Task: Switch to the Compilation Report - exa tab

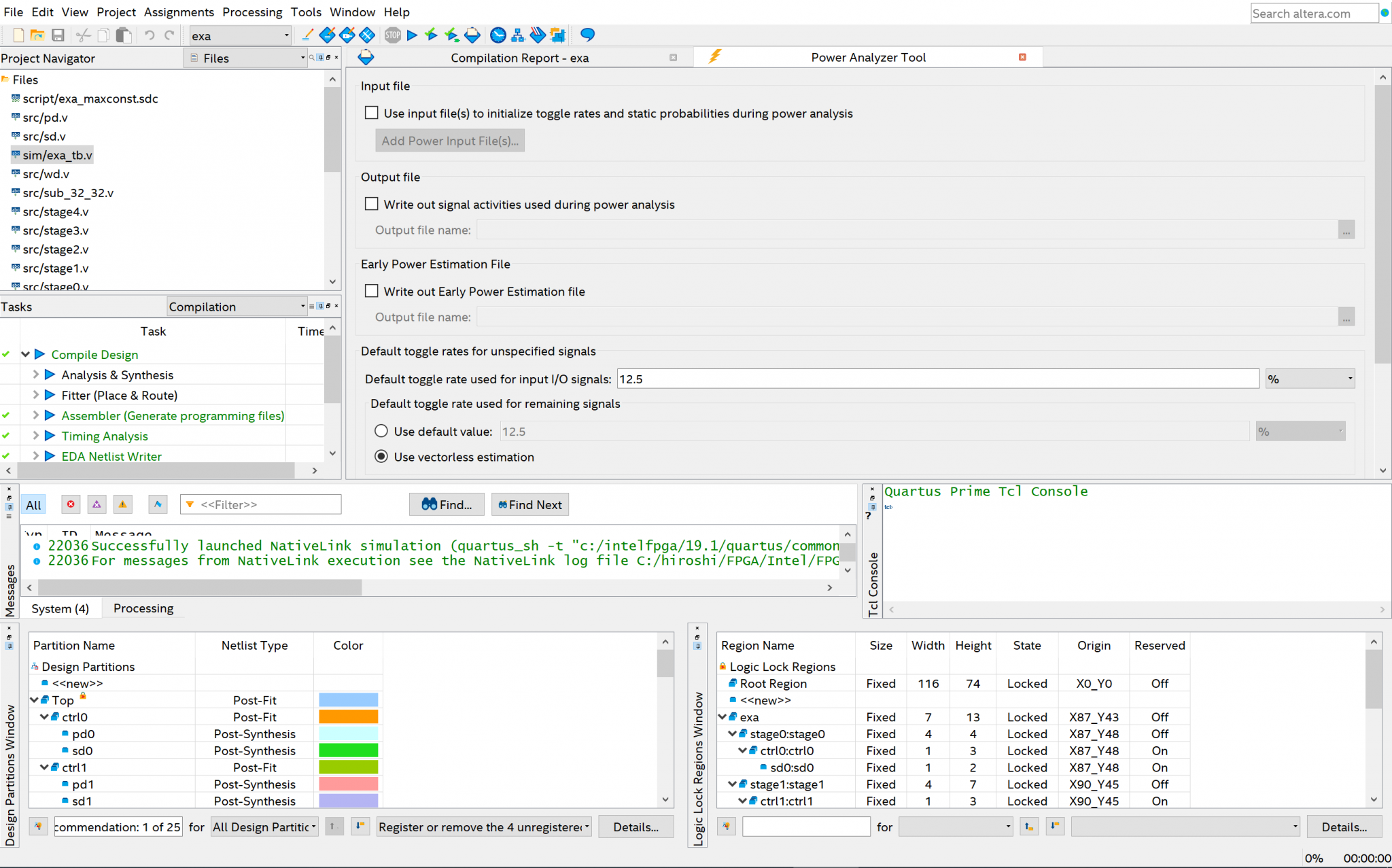Action: pyautogui.click(x=519, y=58)
